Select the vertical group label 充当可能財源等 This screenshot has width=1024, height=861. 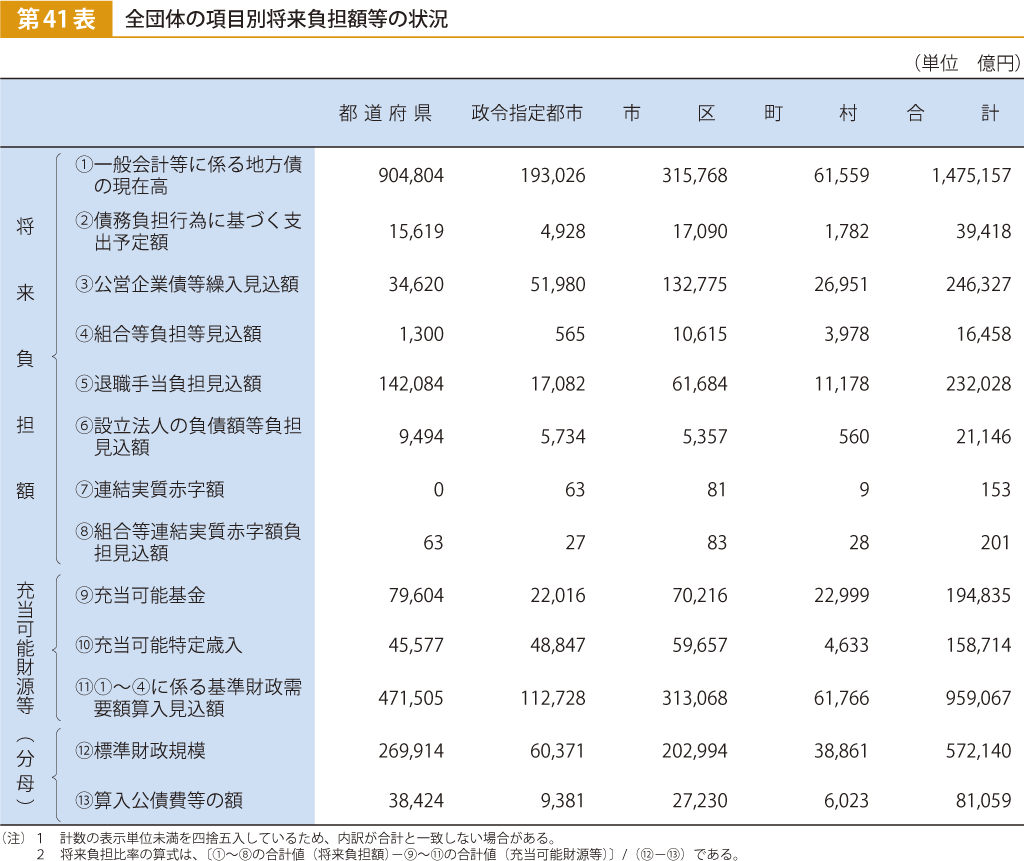click(x=25, y=648)
